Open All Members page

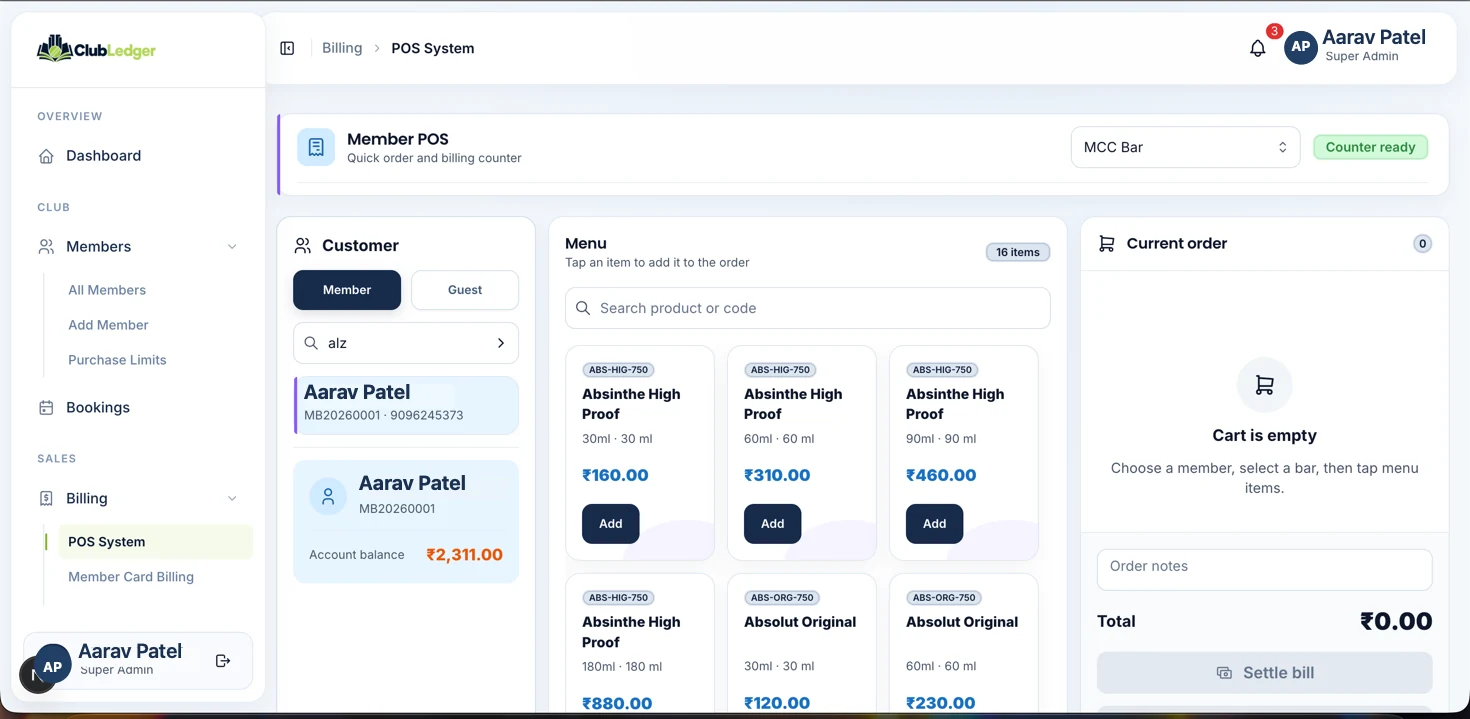click(107, 290)
